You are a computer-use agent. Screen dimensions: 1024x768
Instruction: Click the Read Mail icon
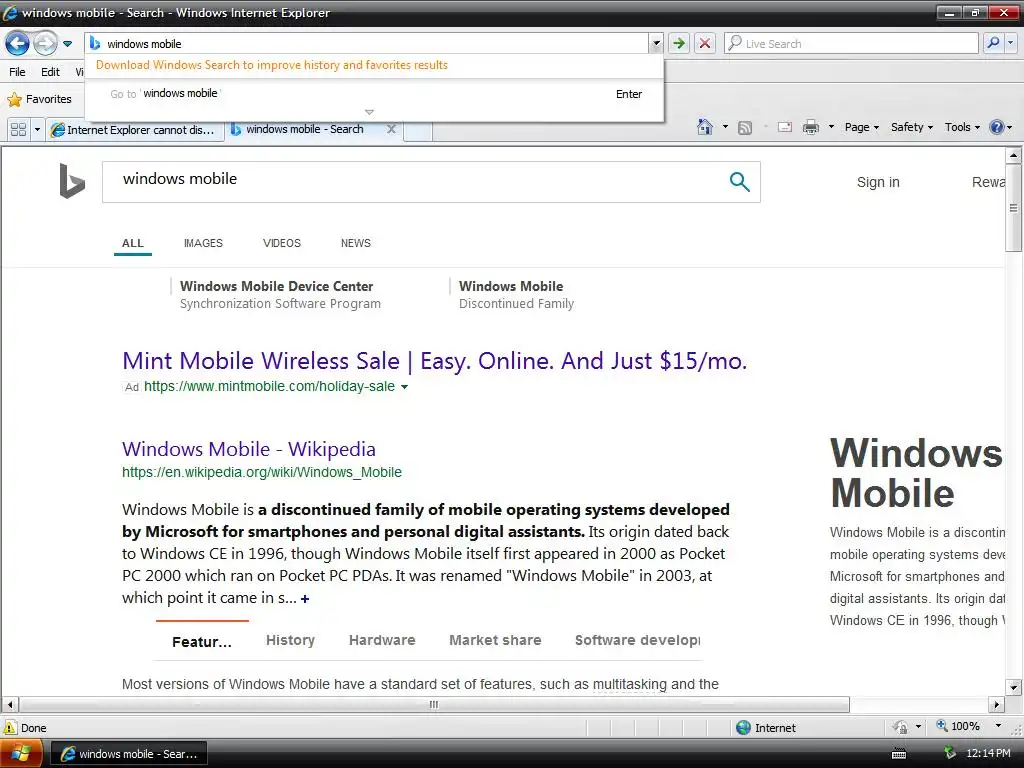click(785, 127)
